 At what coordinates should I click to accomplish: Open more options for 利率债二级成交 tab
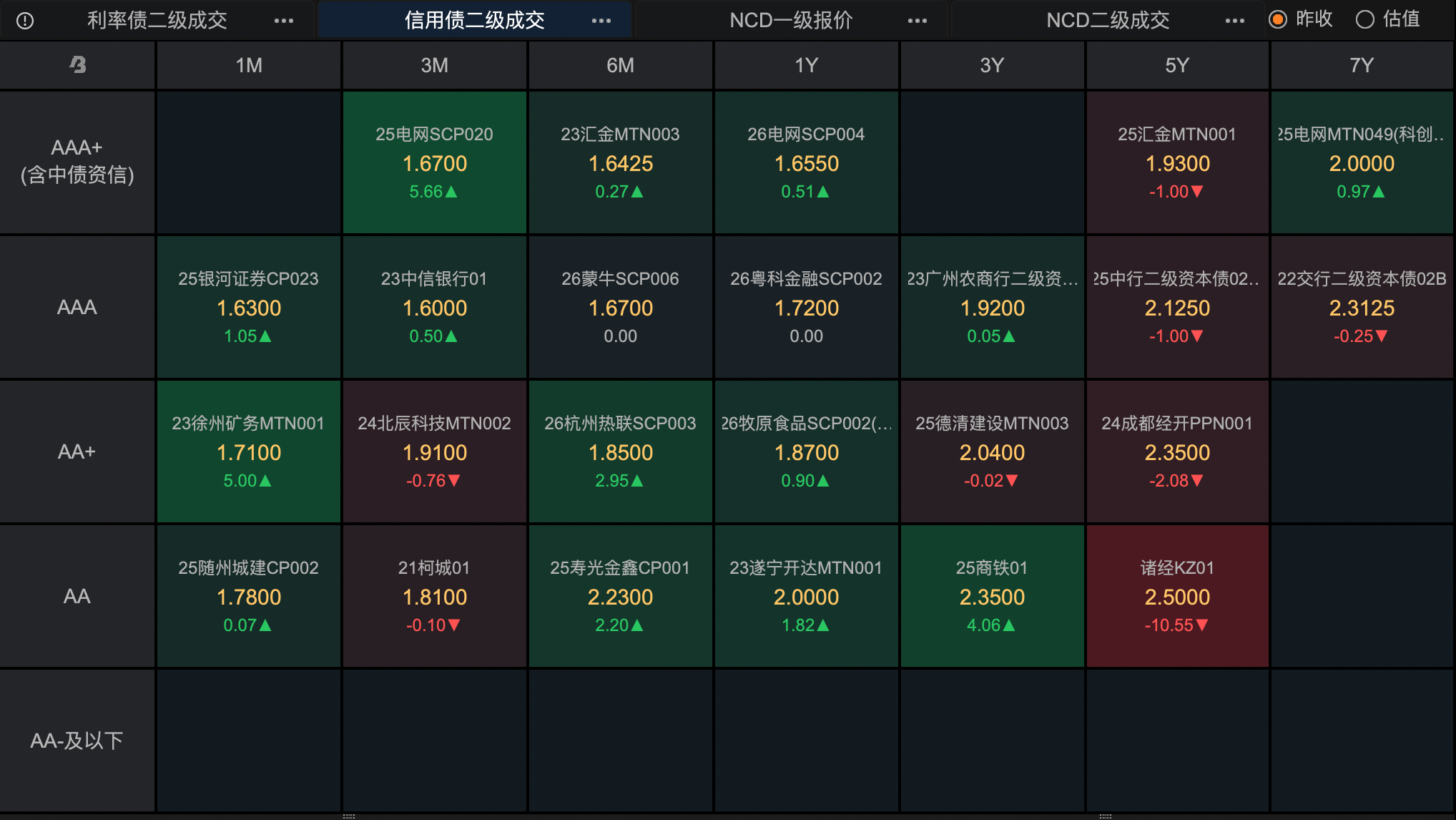(284, 21)
